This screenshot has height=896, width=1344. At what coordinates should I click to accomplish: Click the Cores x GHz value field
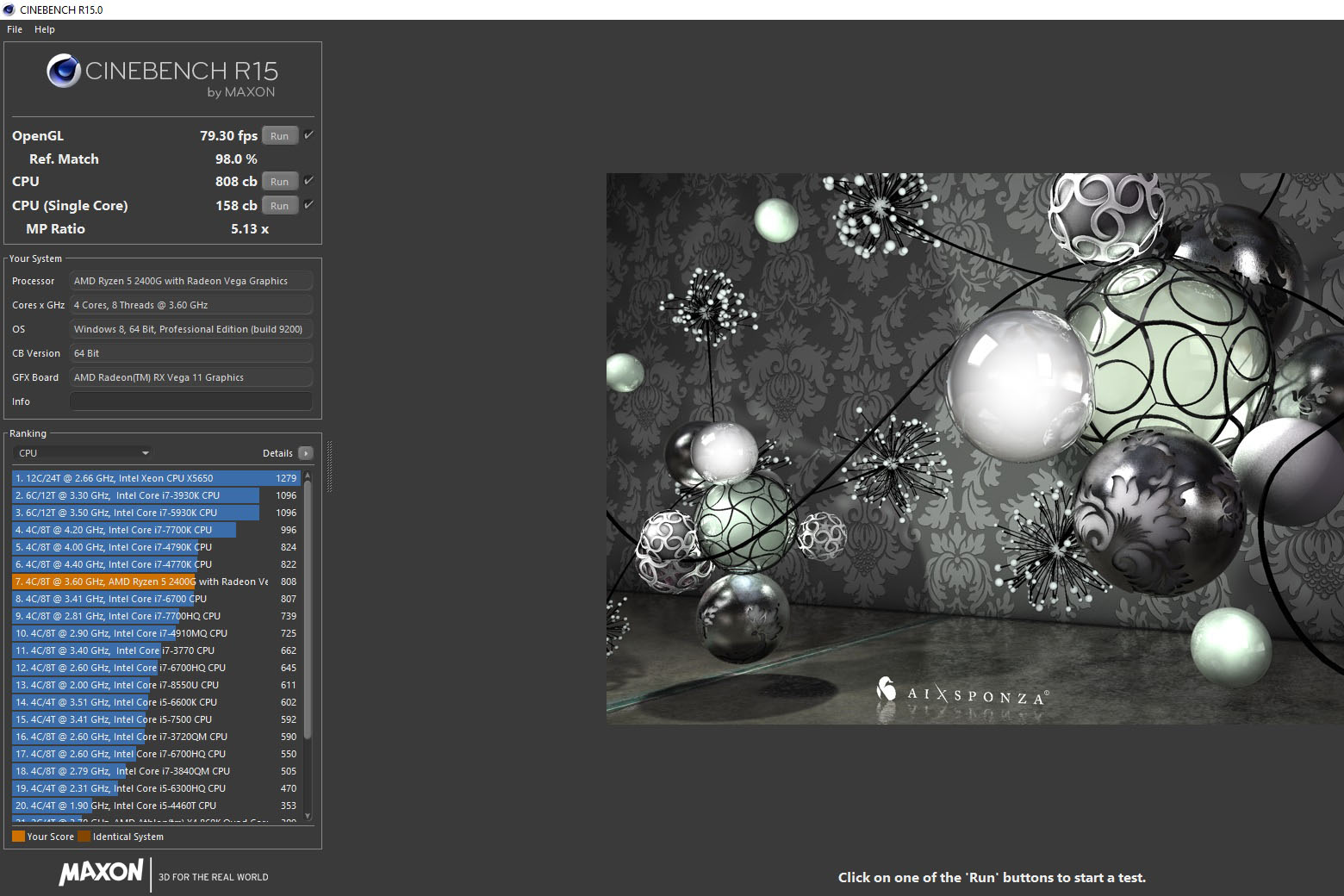point(191,305)
